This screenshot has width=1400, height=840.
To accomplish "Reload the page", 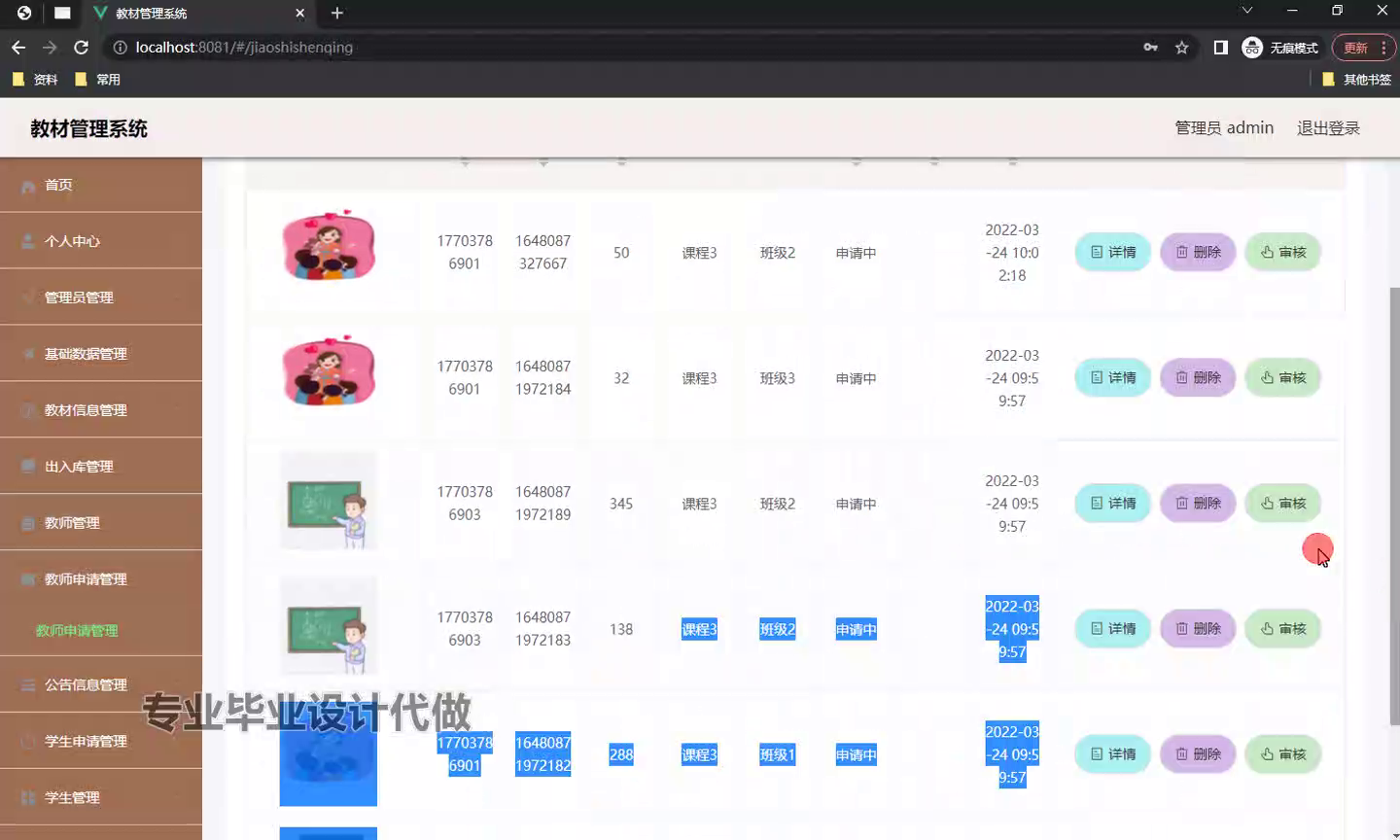I will click(82, 47).
